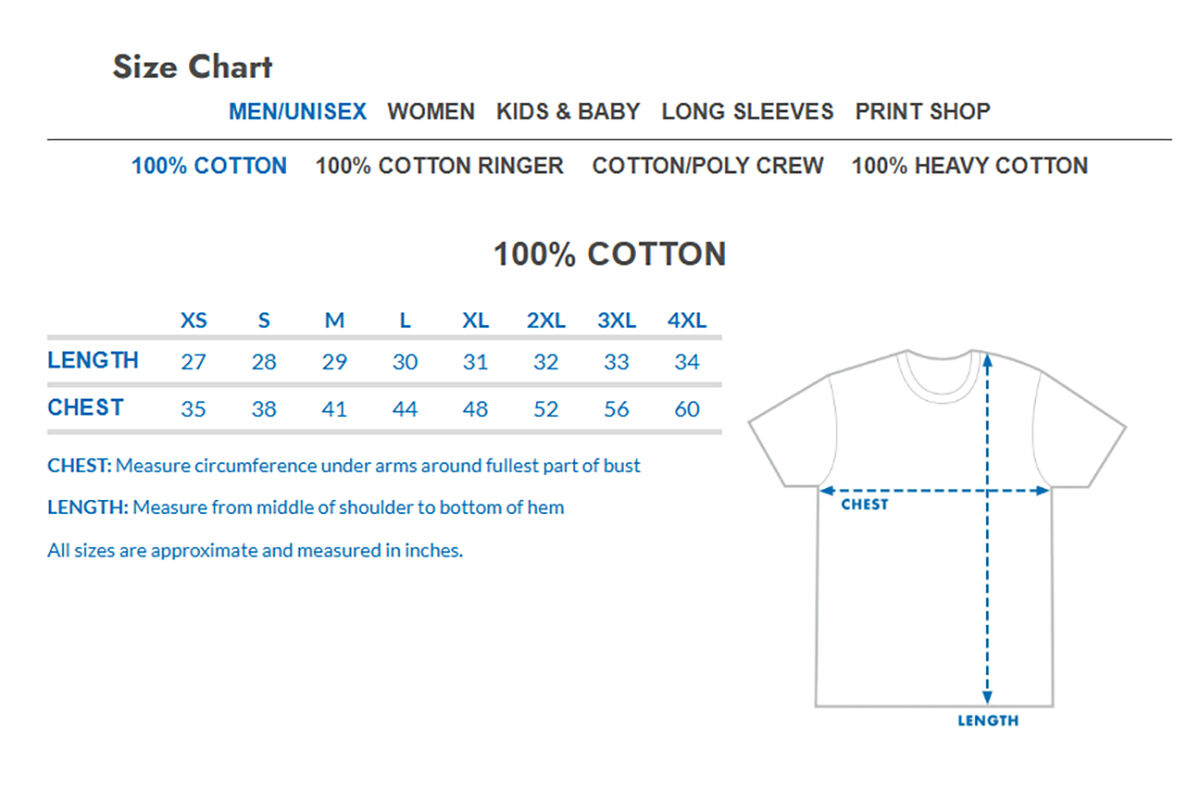Click the LENGTH label under shirt diagram
Screen dimensions: 1200x800
click(988, 721)
